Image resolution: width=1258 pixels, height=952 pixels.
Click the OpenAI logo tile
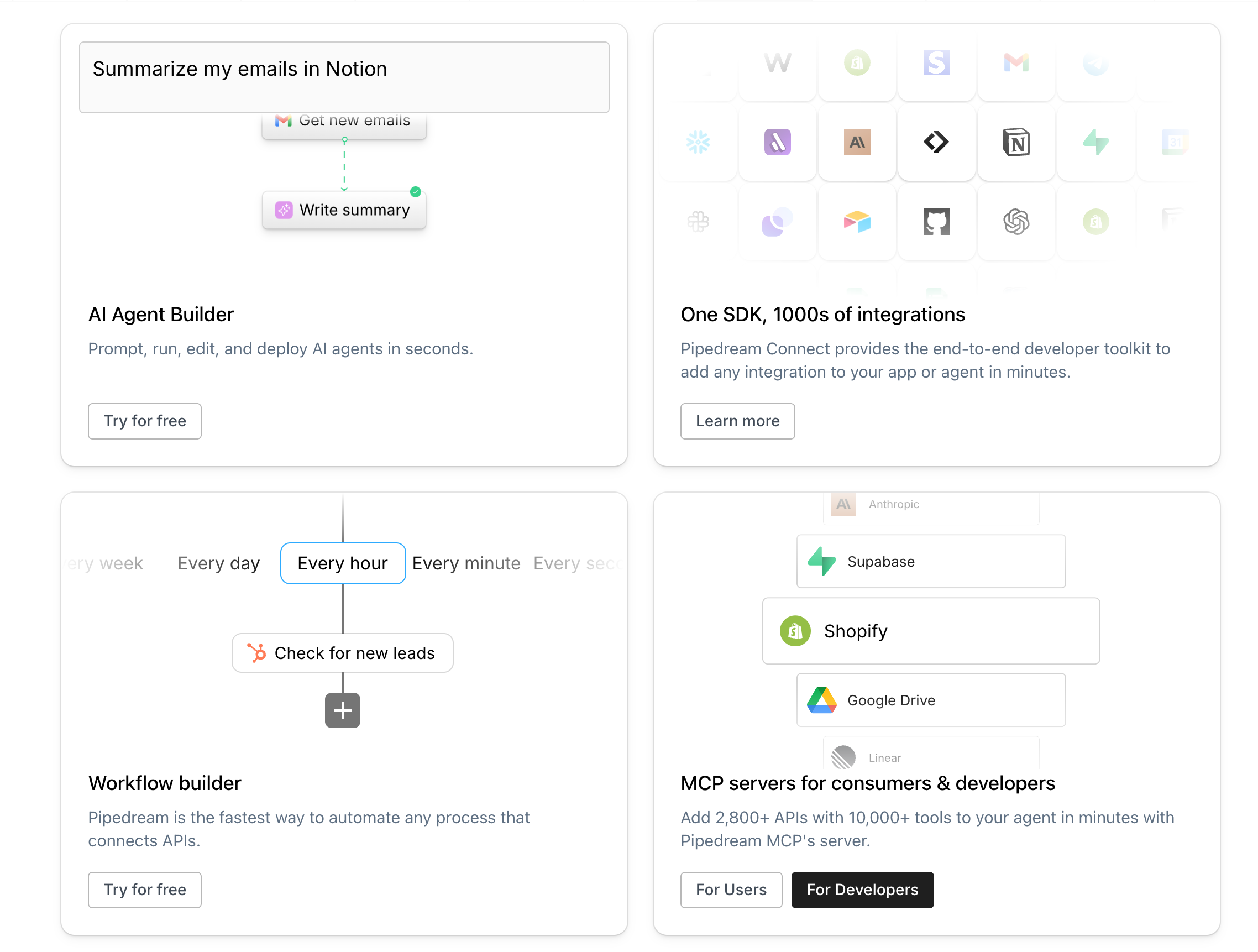(x=1016, y=222)
